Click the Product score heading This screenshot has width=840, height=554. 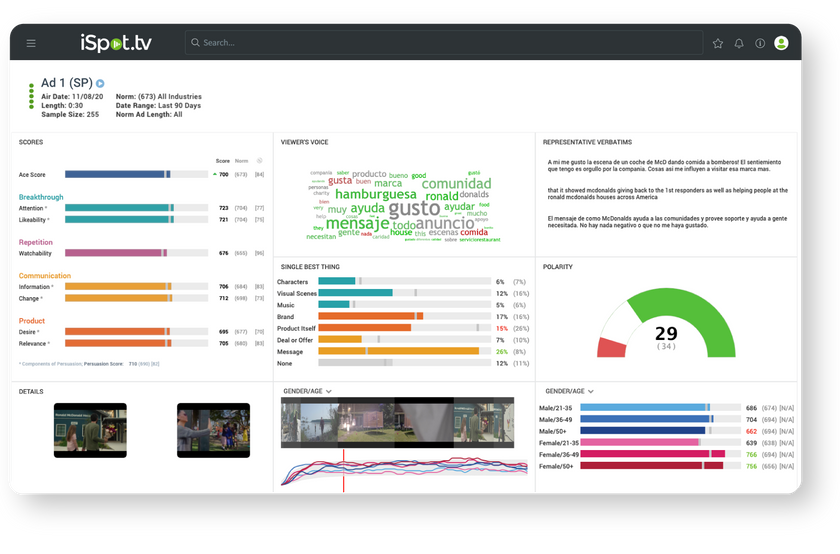point(32,320)
